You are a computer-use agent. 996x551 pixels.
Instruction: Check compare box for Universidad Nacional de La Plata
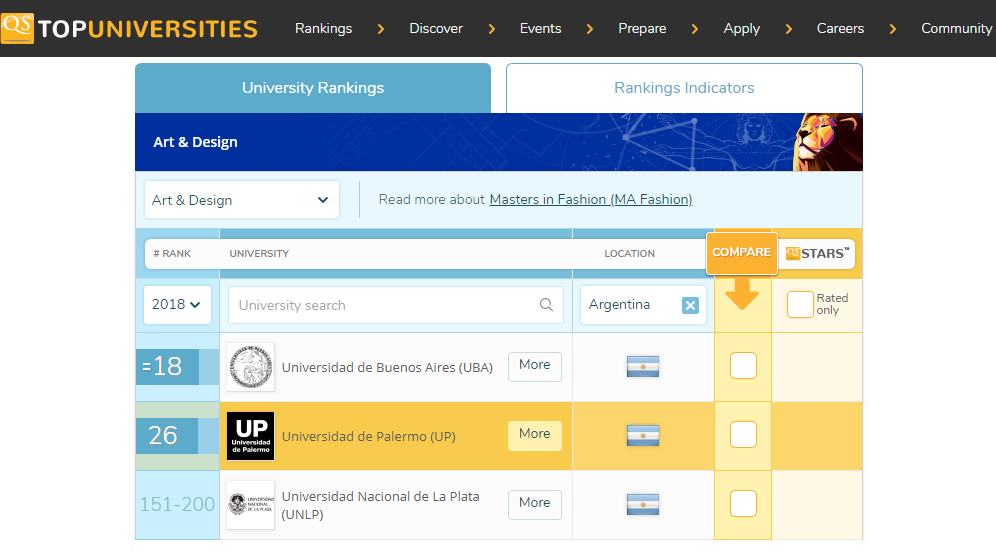[743, 503]
